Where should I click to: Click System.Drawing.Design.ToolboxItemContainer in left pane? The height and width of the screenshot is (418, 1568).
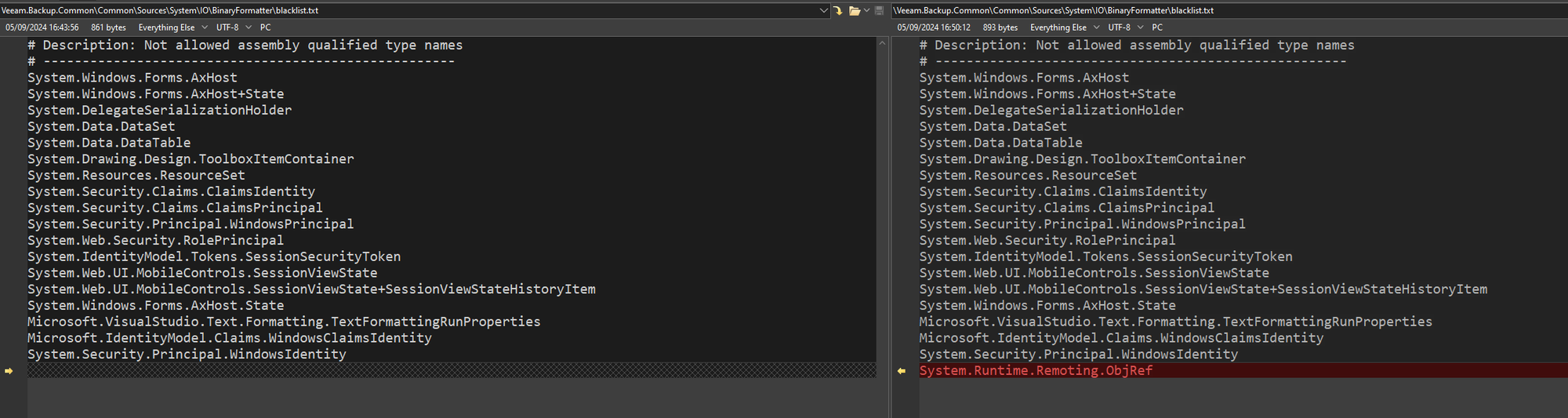[191, 159]
